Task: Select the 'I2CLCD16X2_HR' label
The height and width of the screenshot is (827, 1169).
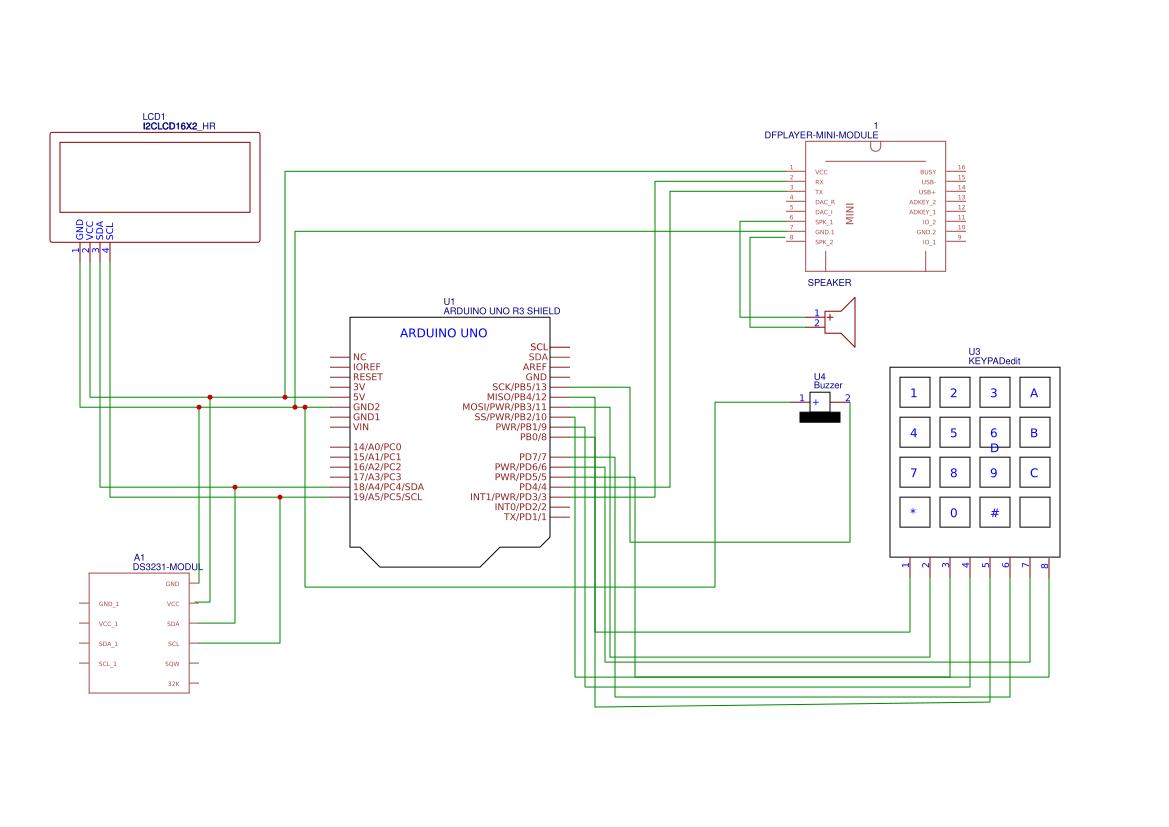Action: (x=179, y=126)
